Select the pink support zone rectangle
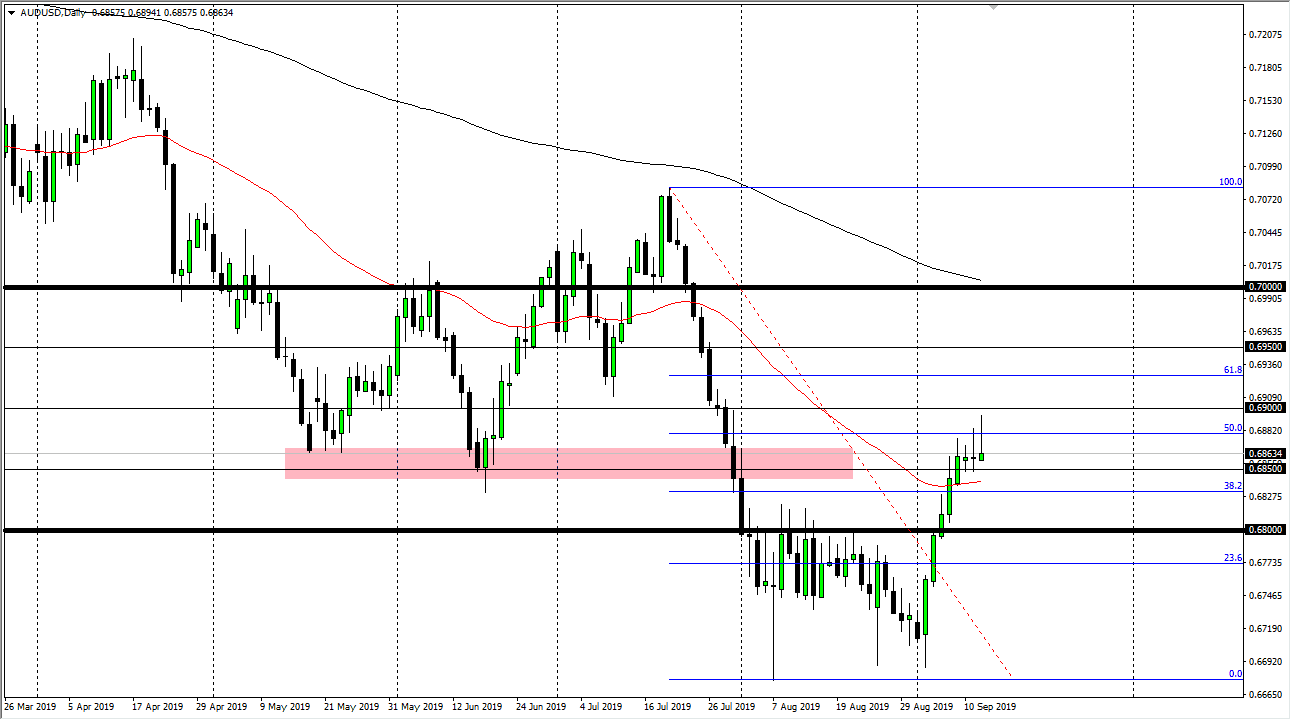Viewport: 1291px width, 720px height. (x=568, y=463)
